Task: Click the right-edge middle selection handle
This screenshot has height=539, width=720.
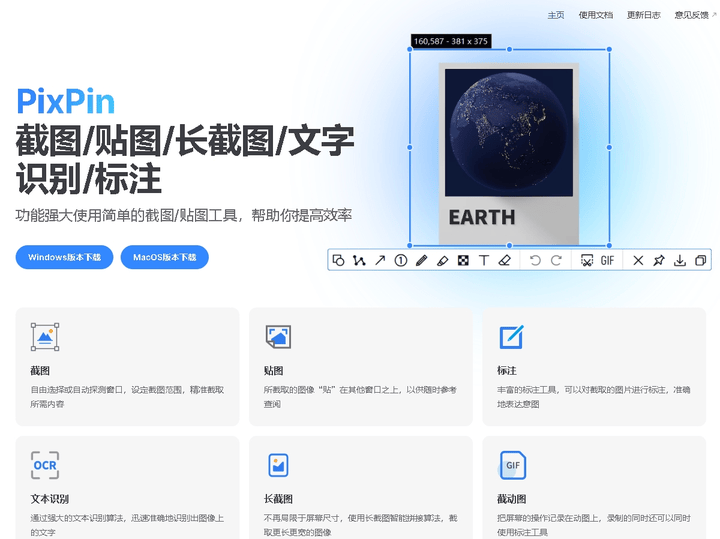Action: coord(609,147)
